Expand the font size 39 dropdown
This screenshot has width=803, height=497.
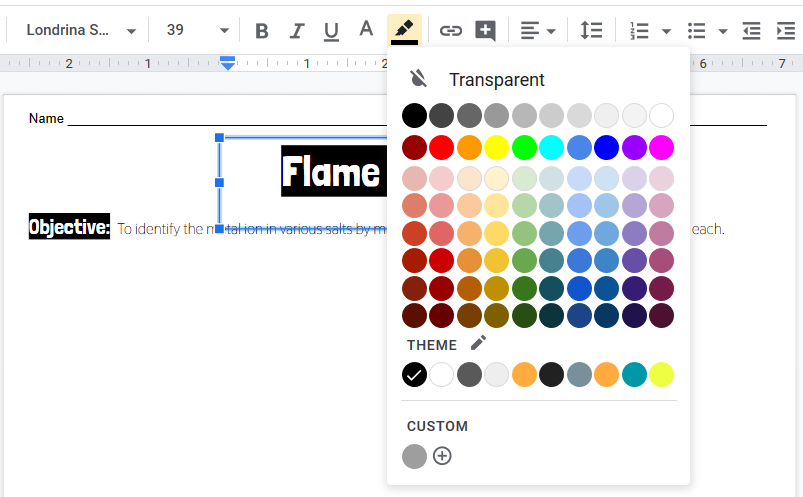(223, 31)
